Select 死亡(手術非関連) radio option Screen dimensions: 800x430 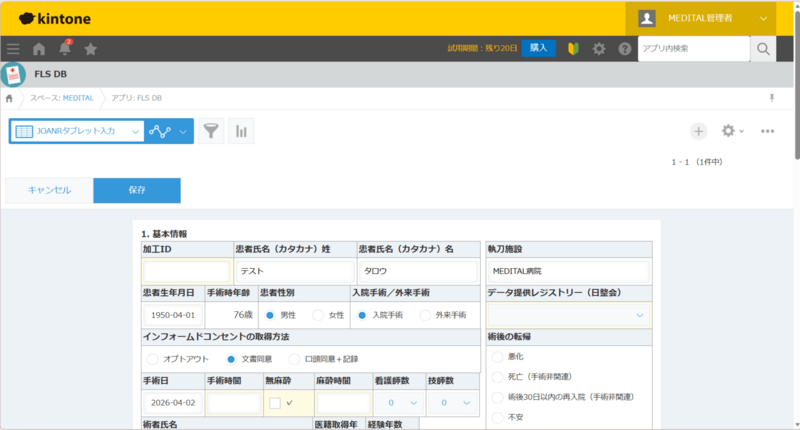tap(497, 377)
